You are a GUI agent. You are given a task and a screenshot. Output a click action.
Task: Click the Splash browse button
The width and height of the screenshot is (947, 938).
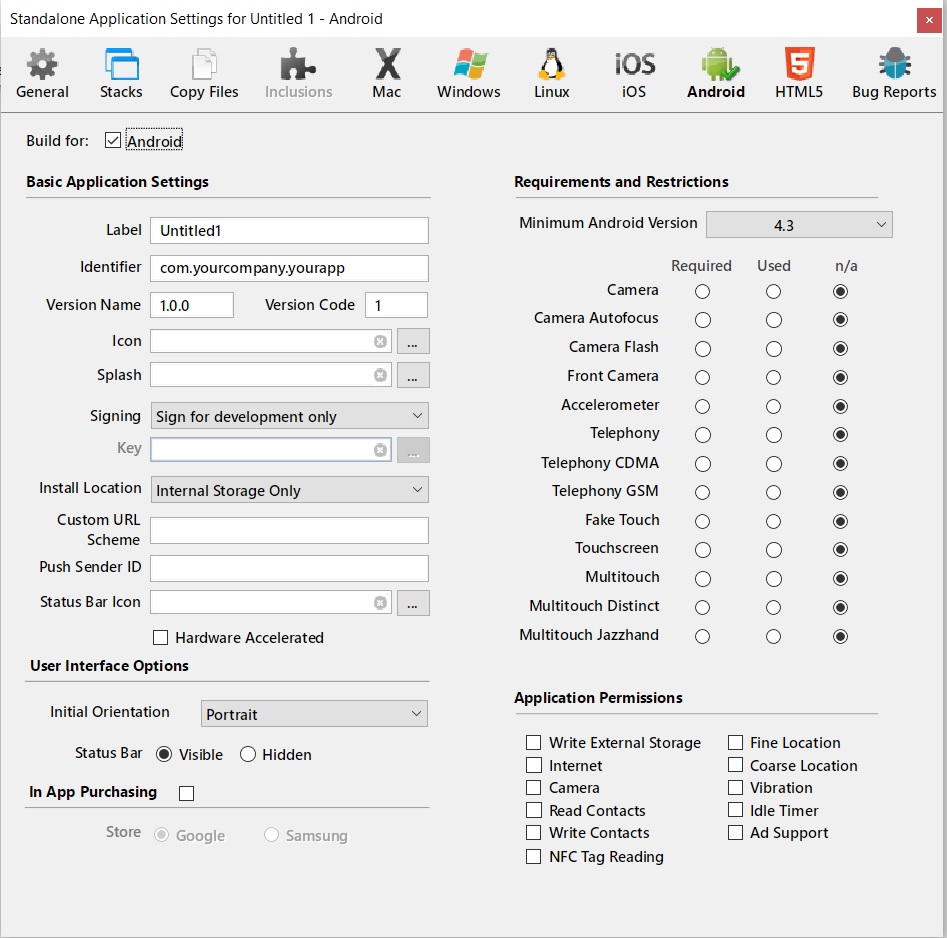tap(413, 376)
